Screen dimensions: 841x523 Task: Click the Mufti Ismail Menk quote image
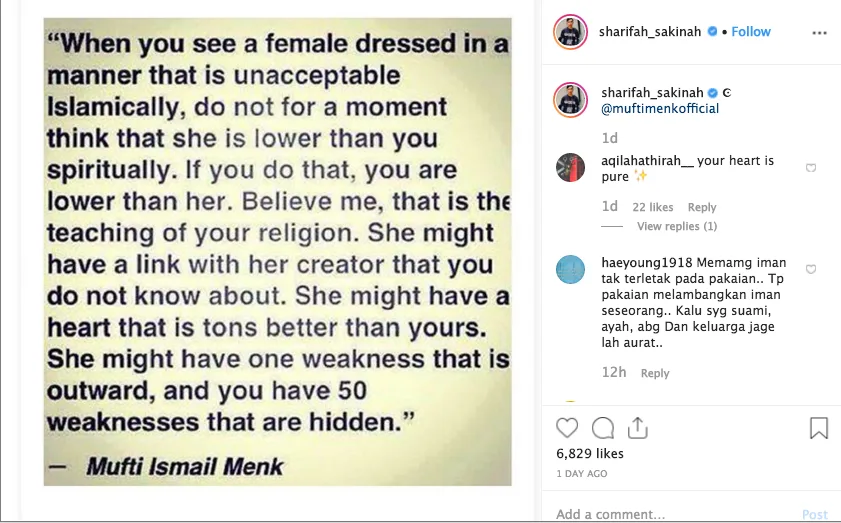[x=277, y=252]
